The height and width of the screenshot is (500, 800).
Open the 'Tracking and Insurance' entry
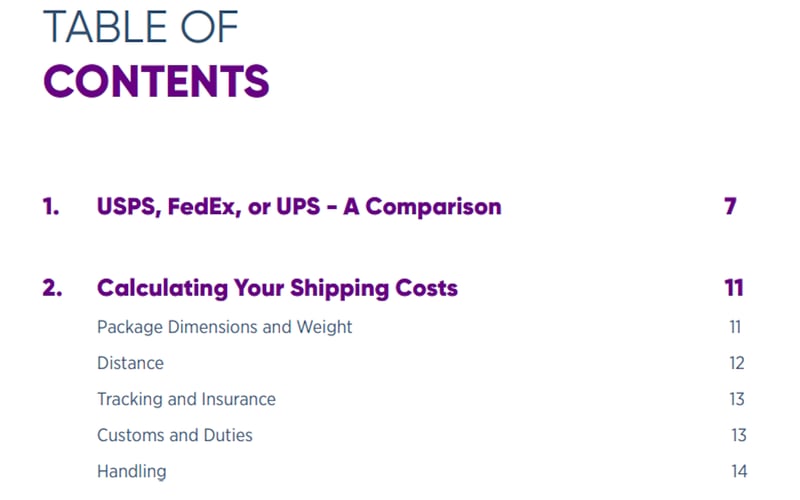(186, 399)
